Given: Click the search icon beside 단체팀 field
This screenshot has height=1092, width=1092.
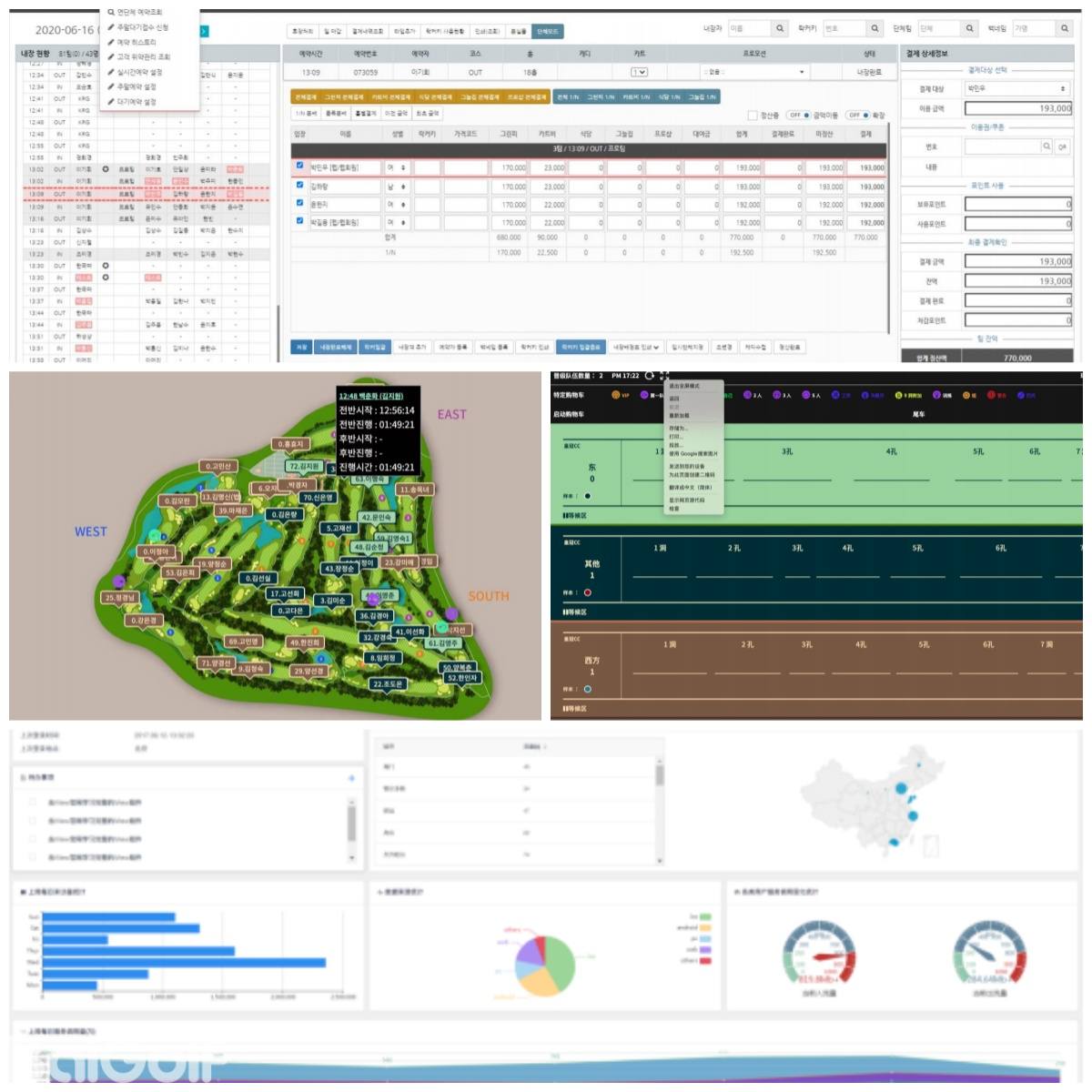Looking at the screenshot, I should (x=970, y=29).
